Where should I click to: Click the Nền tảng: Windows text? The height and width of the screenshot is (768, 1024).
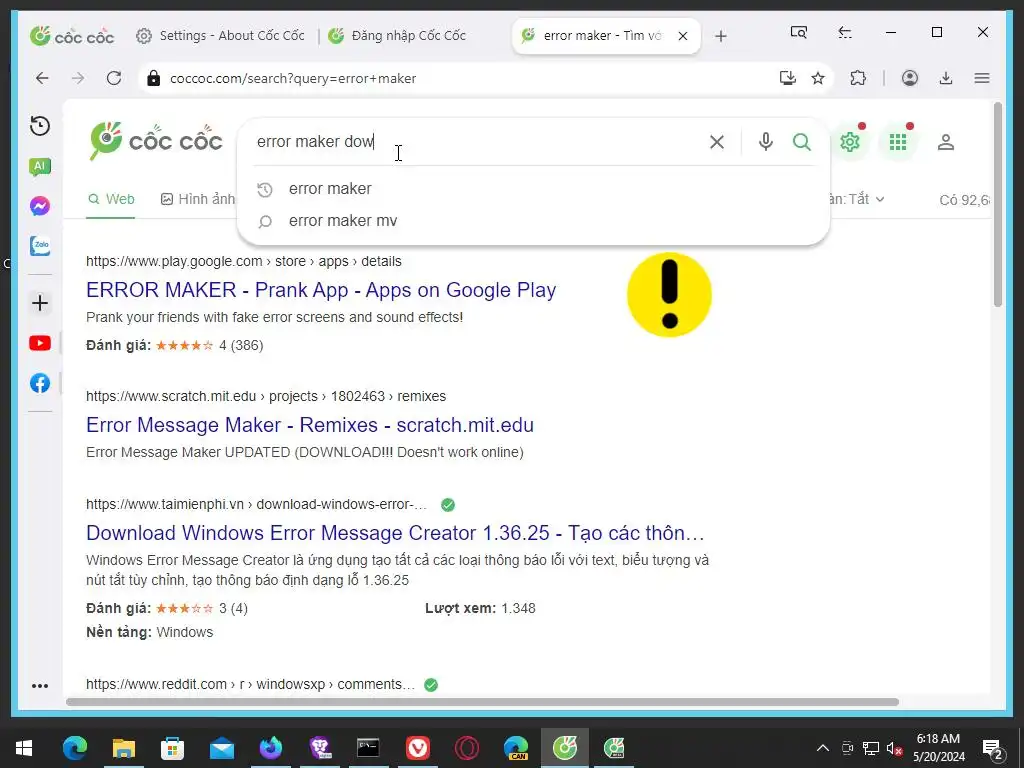pyautogui.click(x=150, y=632)
